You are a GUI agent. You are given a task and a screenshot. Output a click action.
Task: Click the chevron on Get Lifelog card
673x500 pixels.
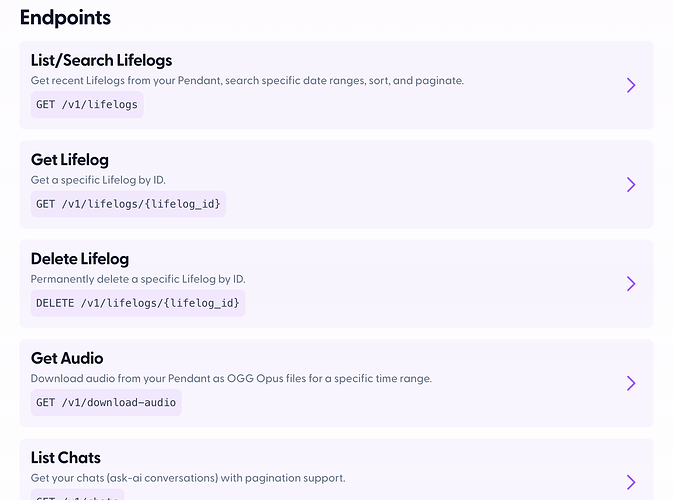click(x=631, y=184)
